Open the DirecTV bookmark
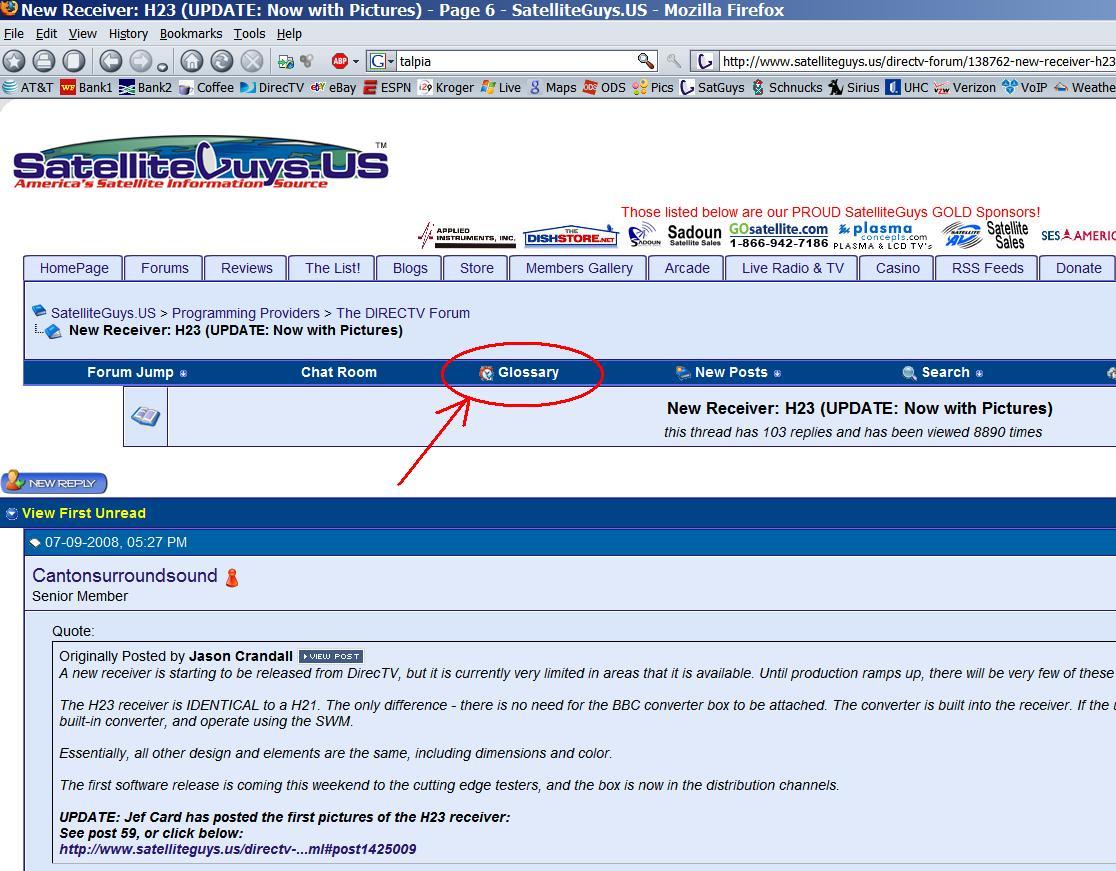 click(x=272, y=88)
